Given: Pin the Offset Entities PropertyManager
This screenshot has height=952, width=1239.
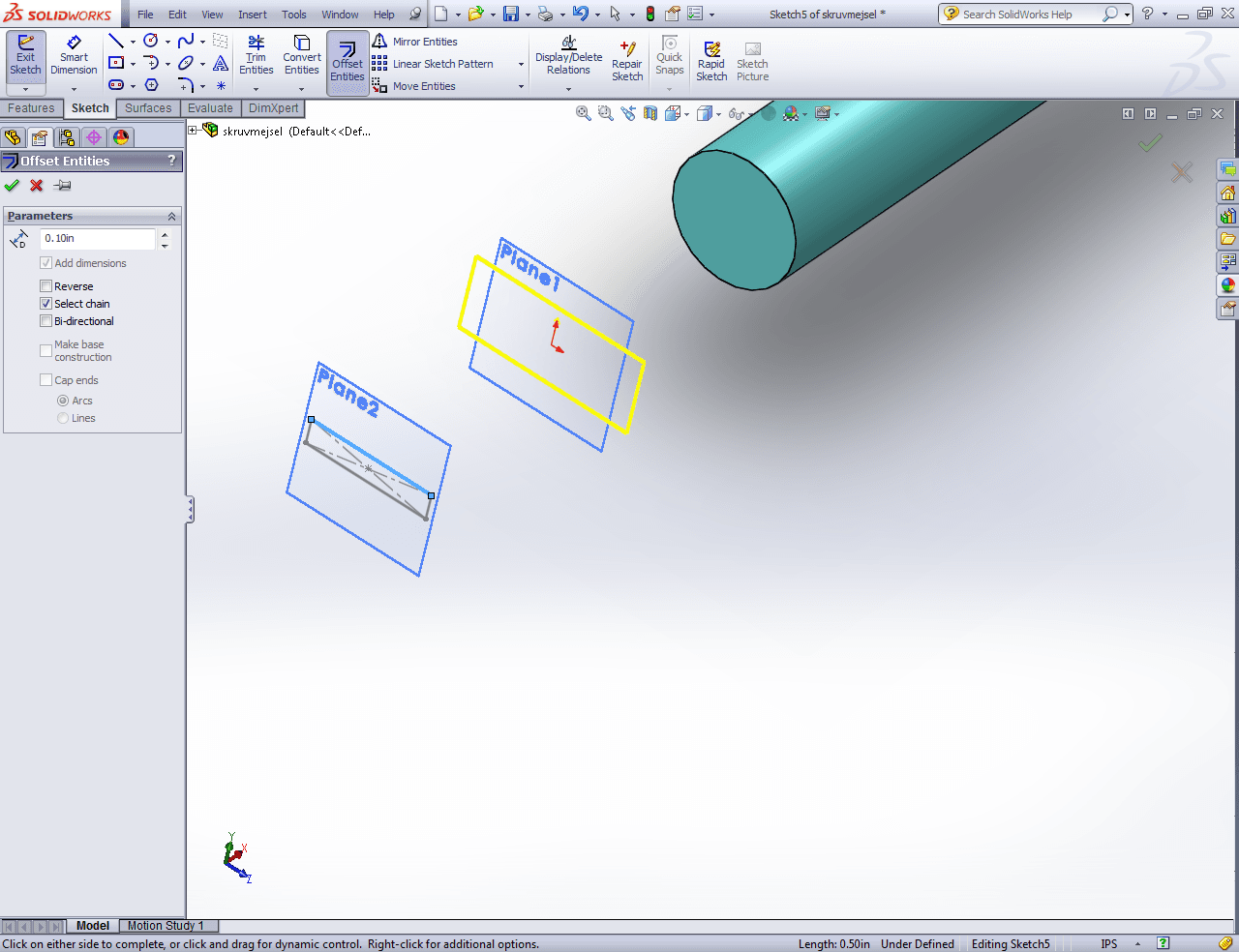Looking at the screenshot, I should point(63,185).
